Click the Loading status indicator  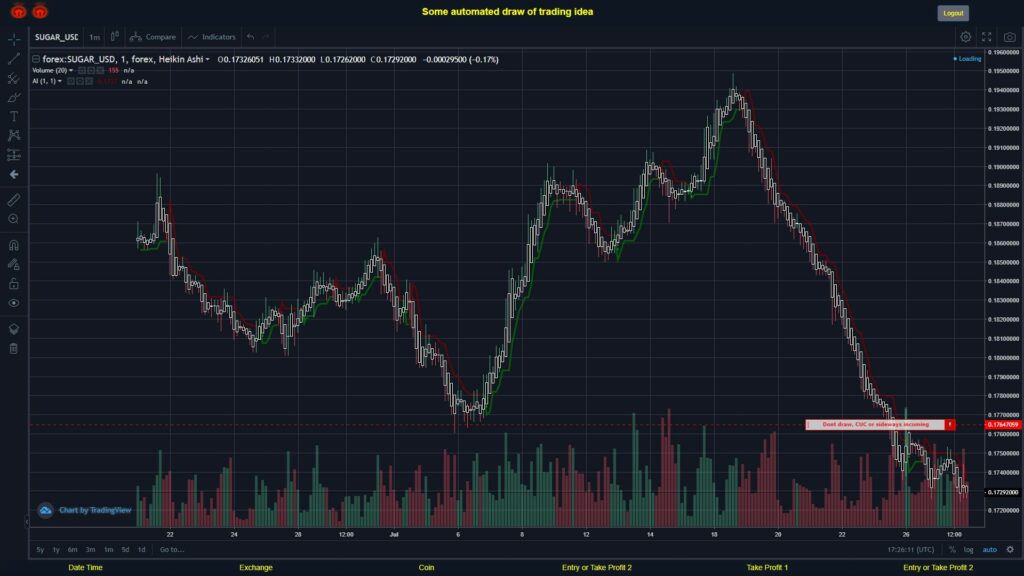[967, 59]
